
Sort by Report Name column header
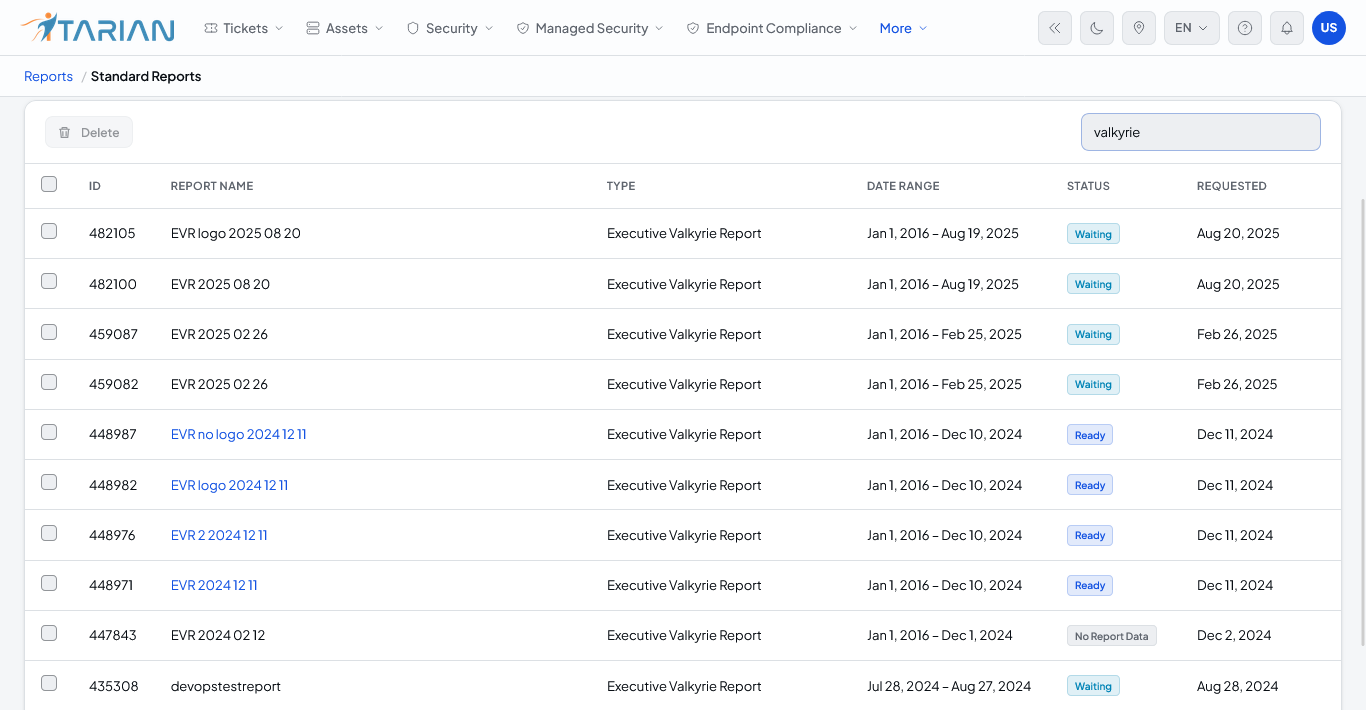coord(212,186)
